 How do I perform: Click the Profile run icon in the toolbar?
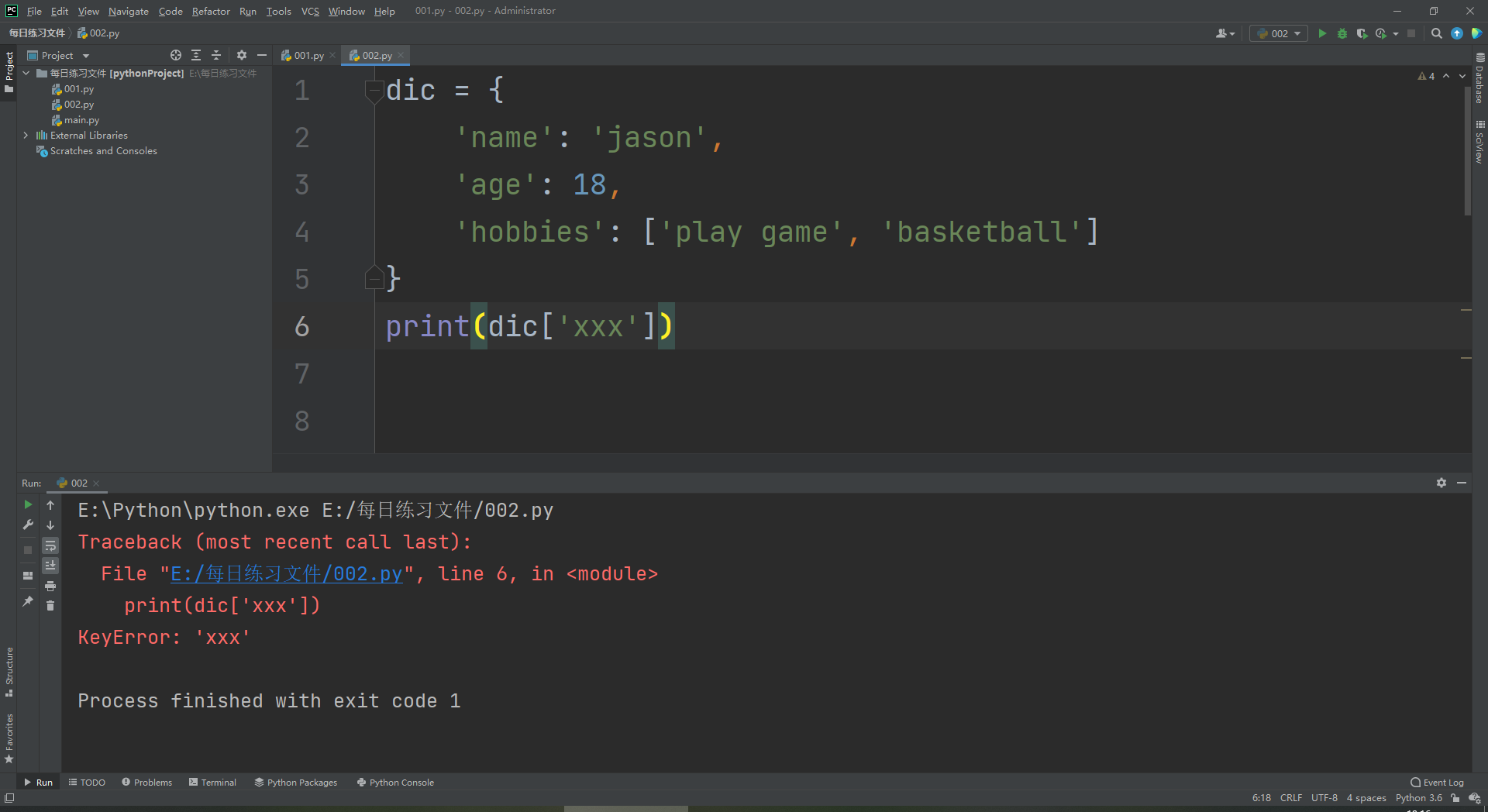pos(1381,33)
